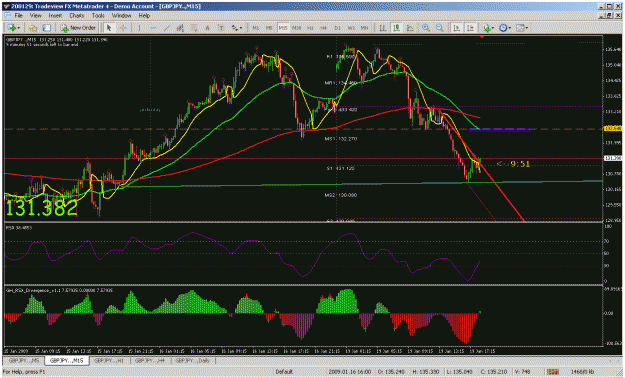The width and height of the screenshot is (625, 378).
Task: Click the chart icon left of File menu
Action: pyautogui.click(x=7, y=16)
